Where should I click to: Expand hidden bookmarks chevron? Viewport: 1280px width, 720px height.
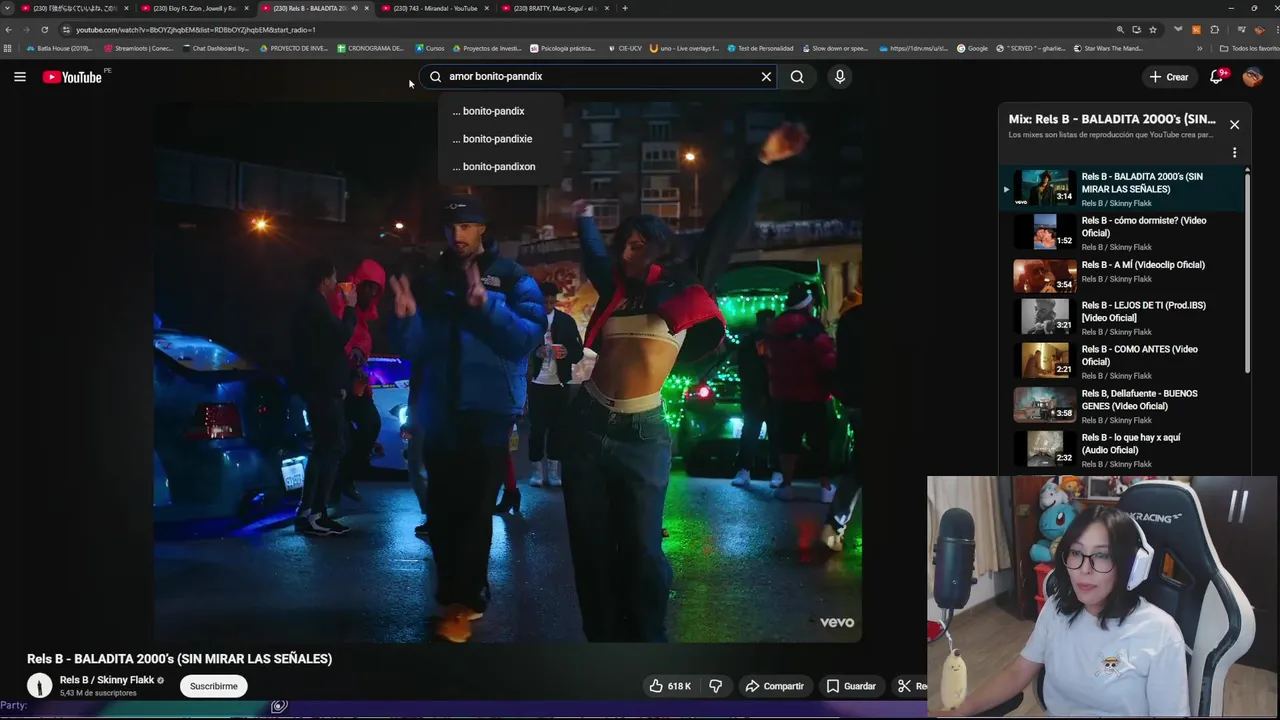tap(1199, 48)
